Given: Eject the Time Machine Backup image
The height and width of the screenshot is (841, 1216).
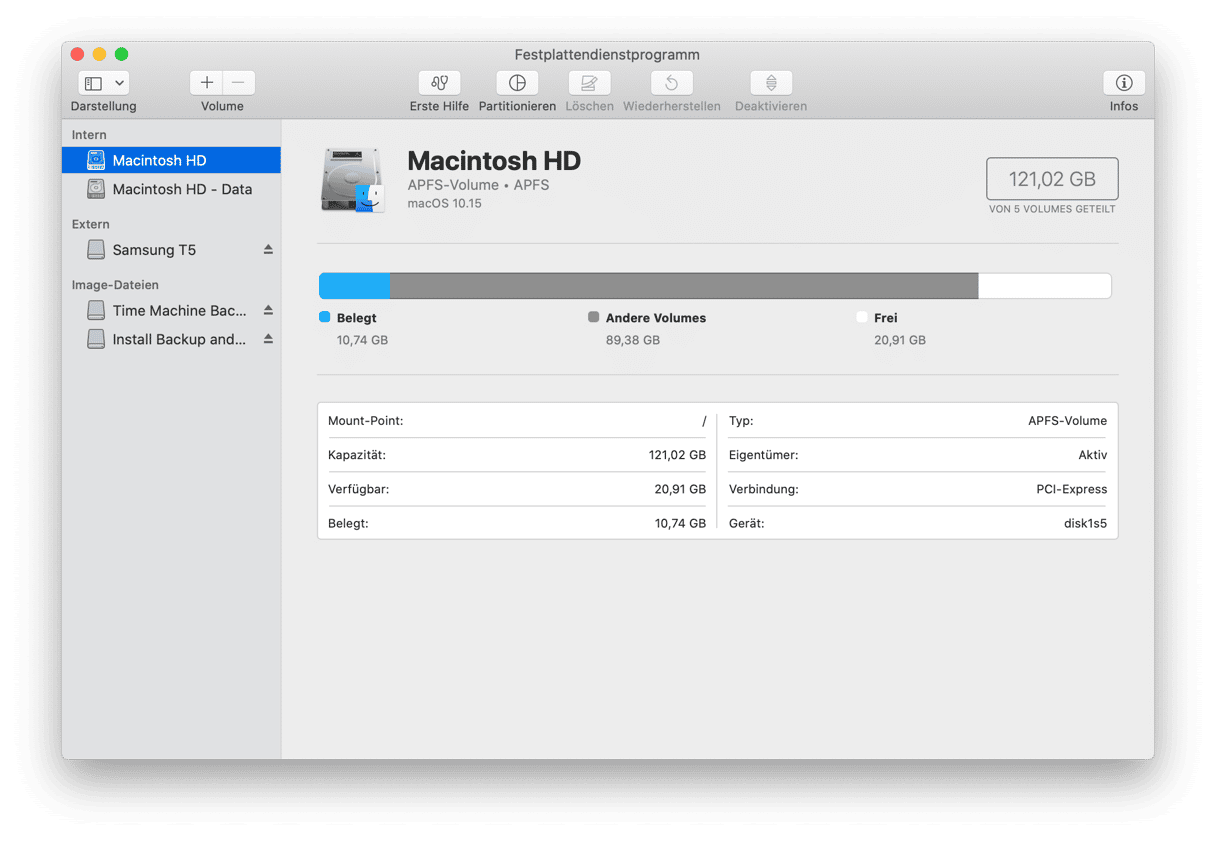Looking at the screenshot, I should click(x=268, y=310).
